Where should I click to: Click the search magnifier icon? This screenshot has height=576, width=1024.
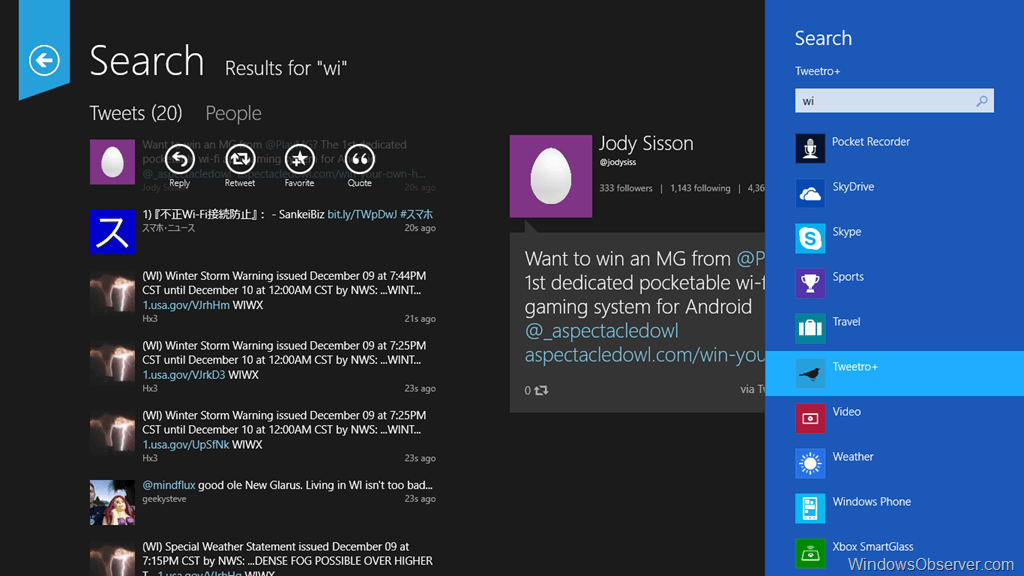(x=982, y=101)
